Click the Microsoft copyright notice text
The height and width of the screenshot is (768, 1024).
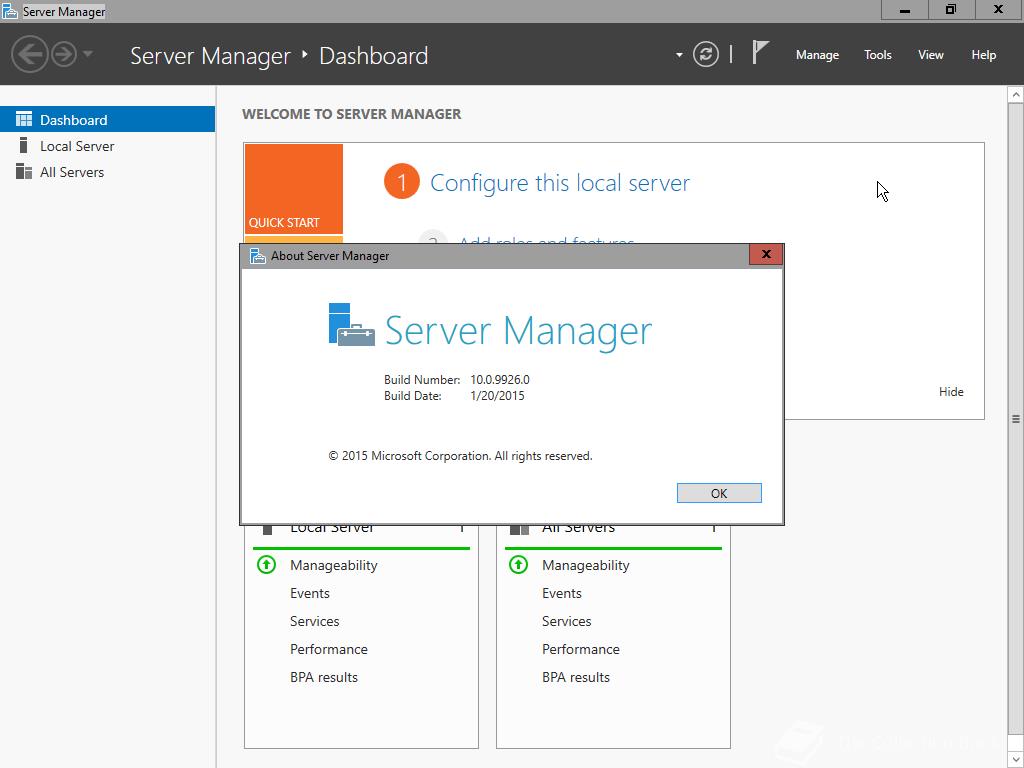coord(460,456)
